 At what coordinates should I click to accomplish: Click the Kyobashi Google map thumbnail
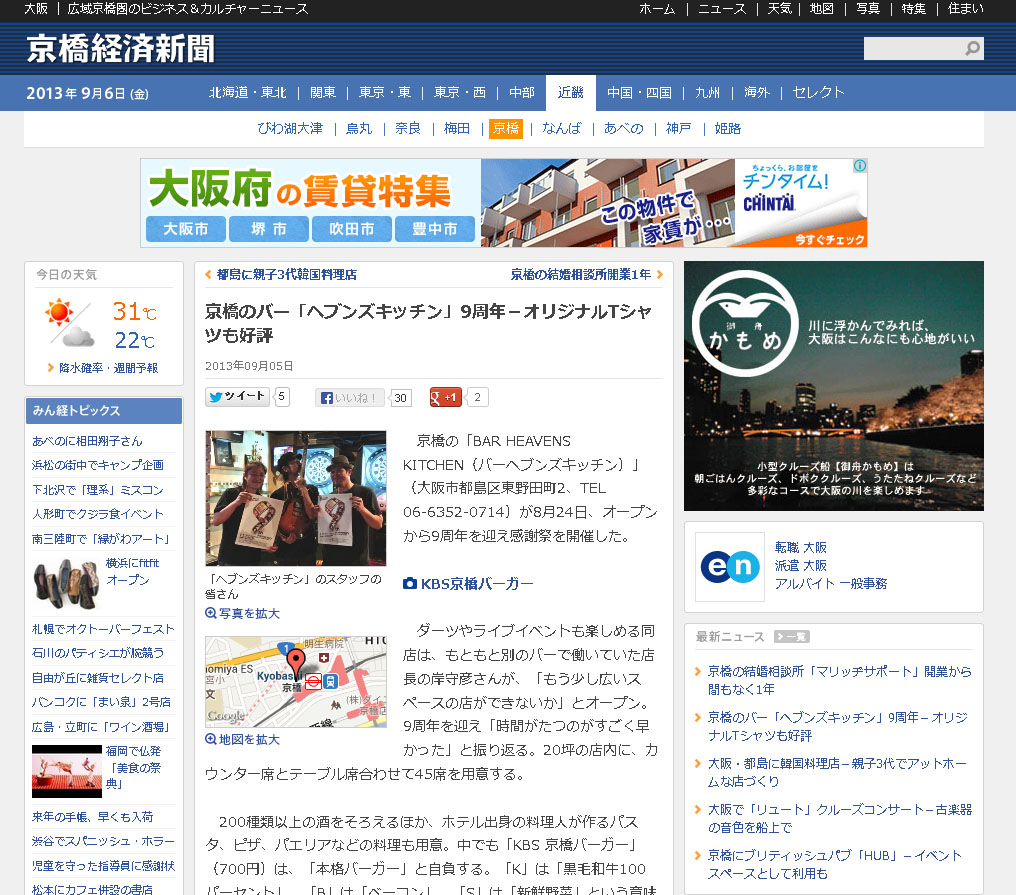tap(295, 681)
